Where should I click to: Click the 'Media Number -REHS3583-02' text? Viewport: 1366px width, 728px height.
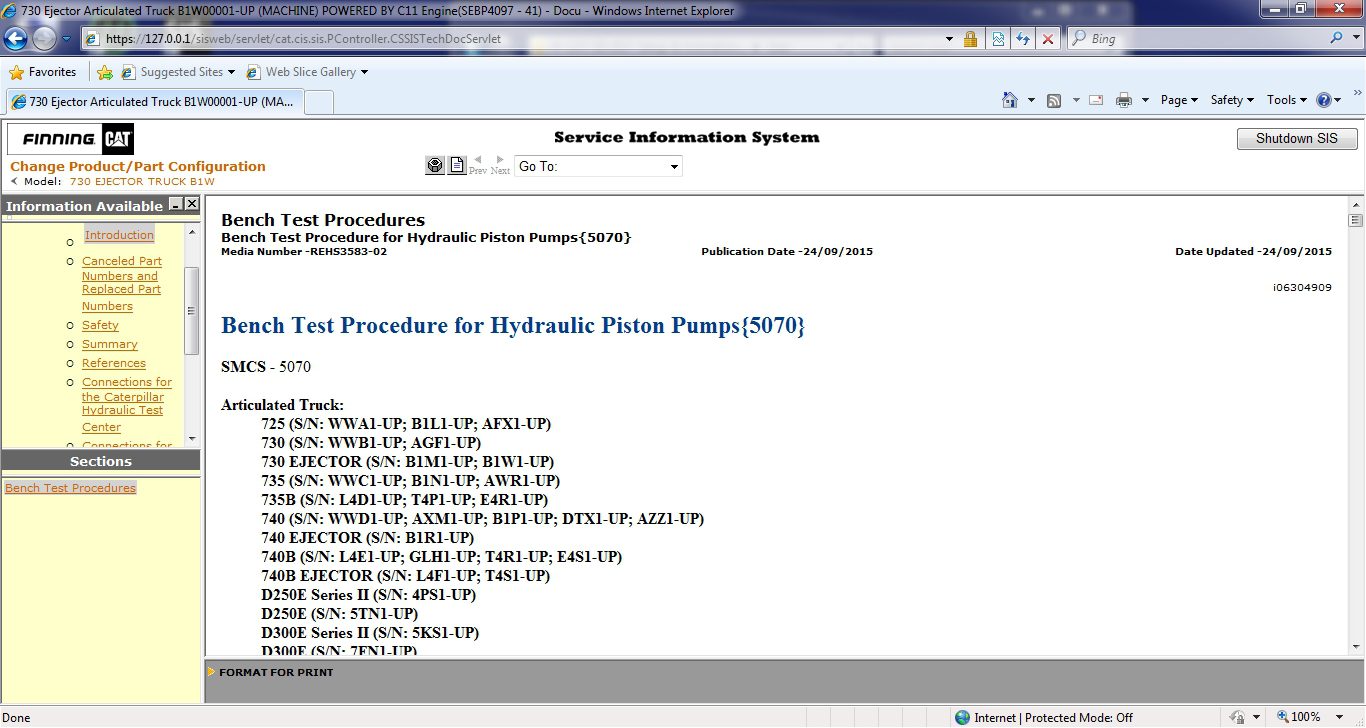click(x=304, y=252)
